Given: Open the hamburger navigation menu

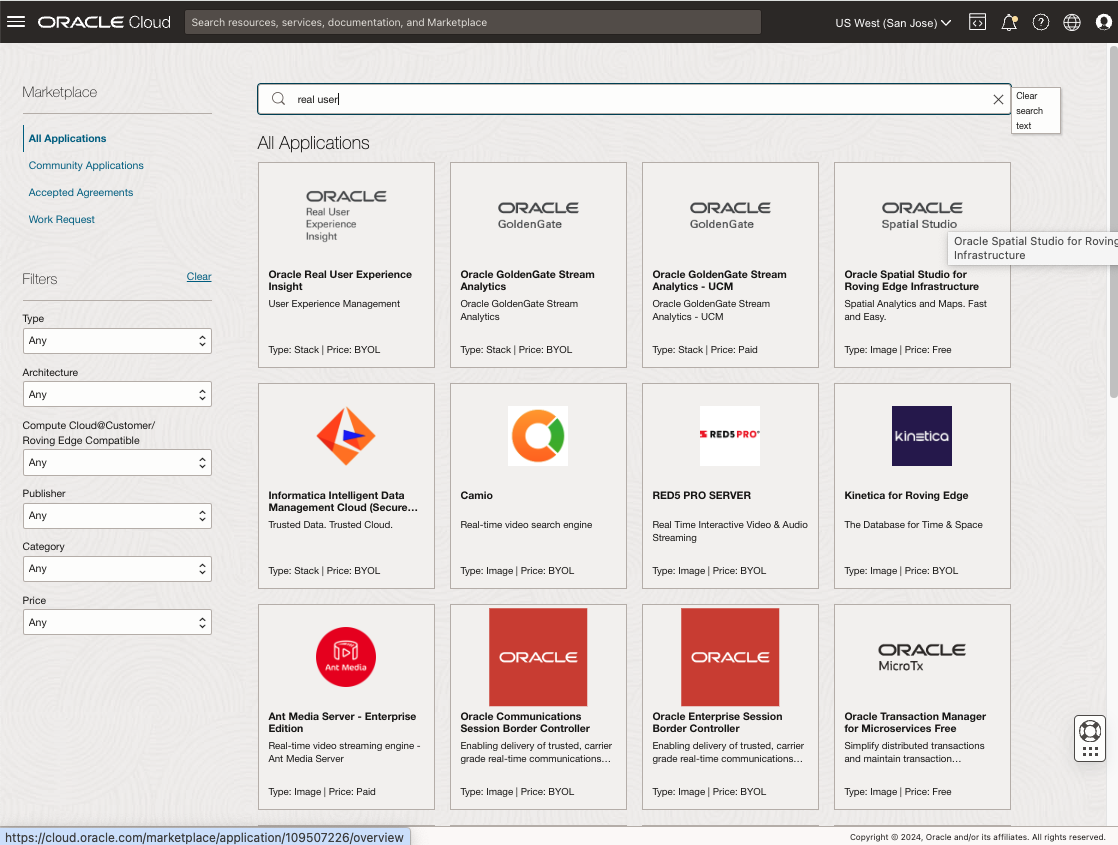Looking at the screenshot, I should click(x=16, y=22).
